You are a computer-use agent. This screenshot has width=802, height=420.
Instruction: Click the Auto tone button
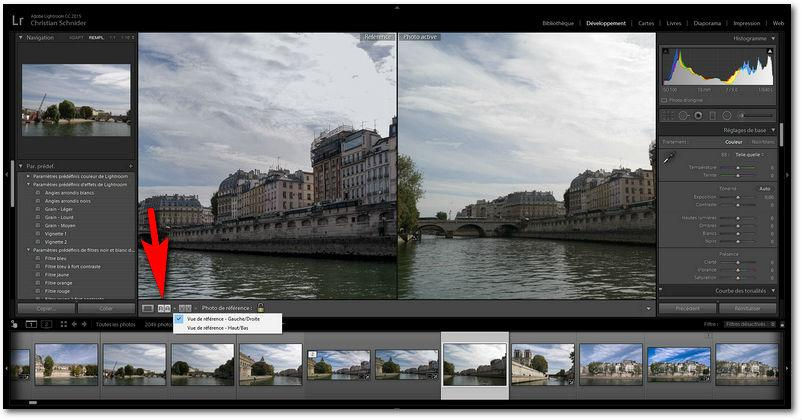pyautogui.click(x=764, y=189)
